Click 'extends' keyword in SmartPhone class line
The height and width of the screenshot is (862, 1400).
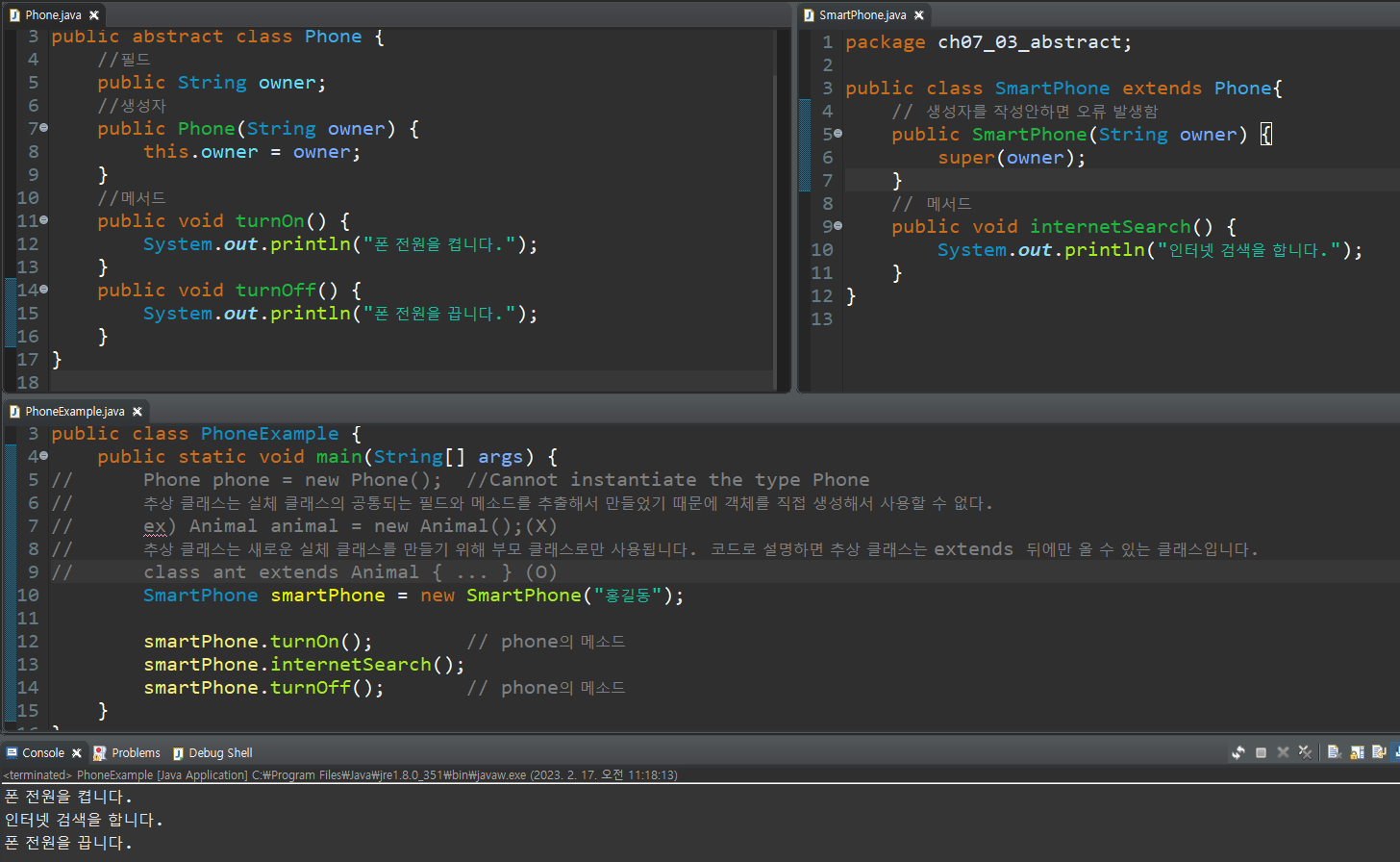[1162, 89]
